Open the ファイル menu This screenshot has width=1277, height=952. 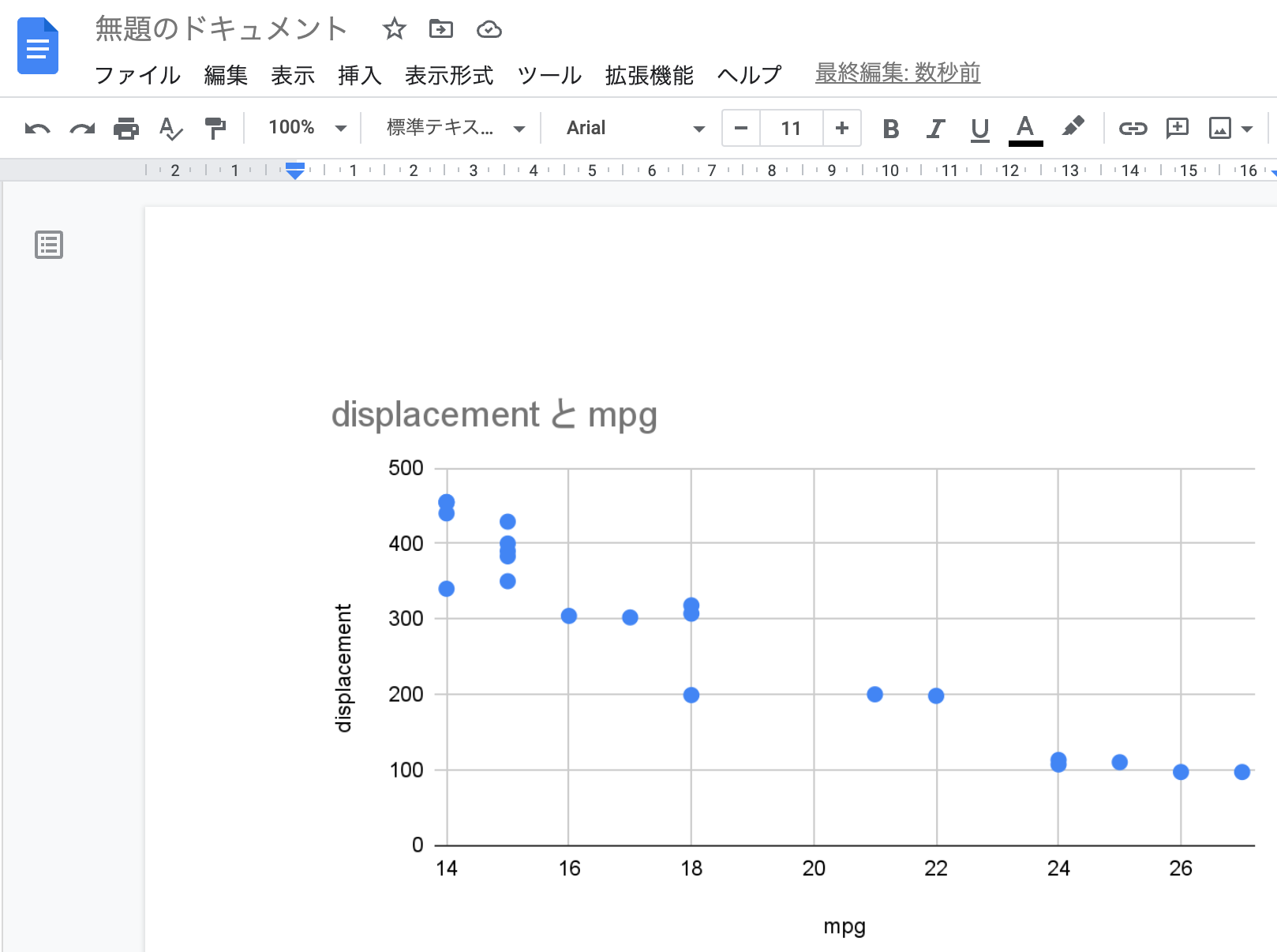tap(137, 75)
